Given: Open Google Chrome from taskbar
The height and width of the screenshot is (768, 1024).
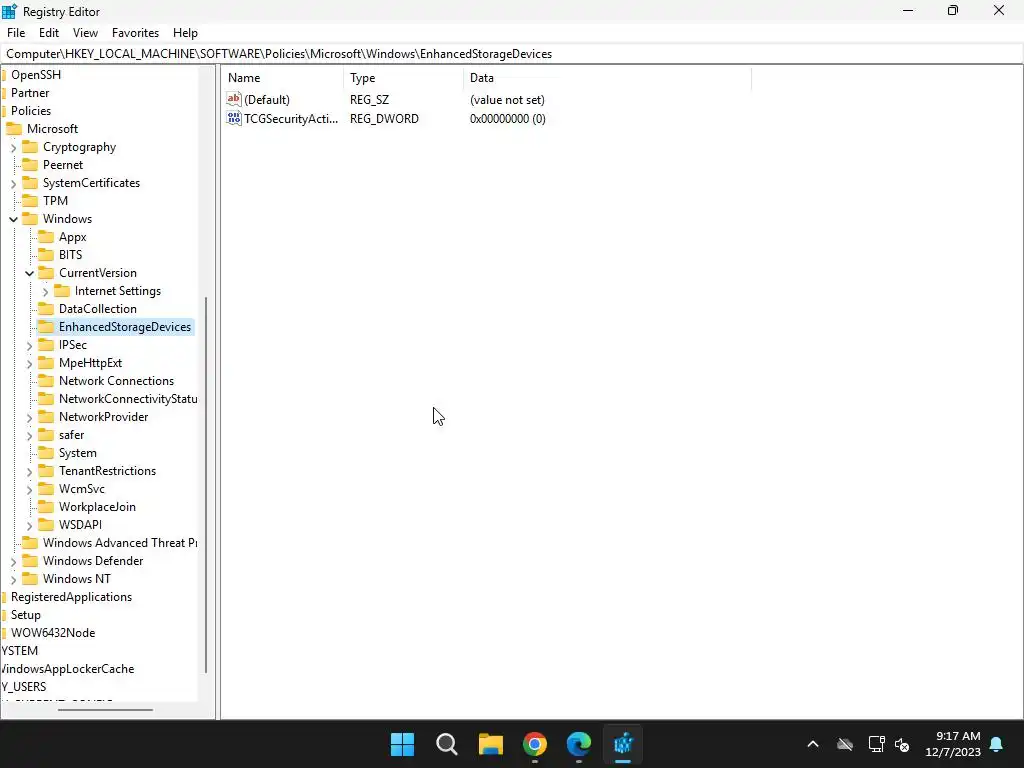Looking at the screenshot, I should tap(535, 744).
